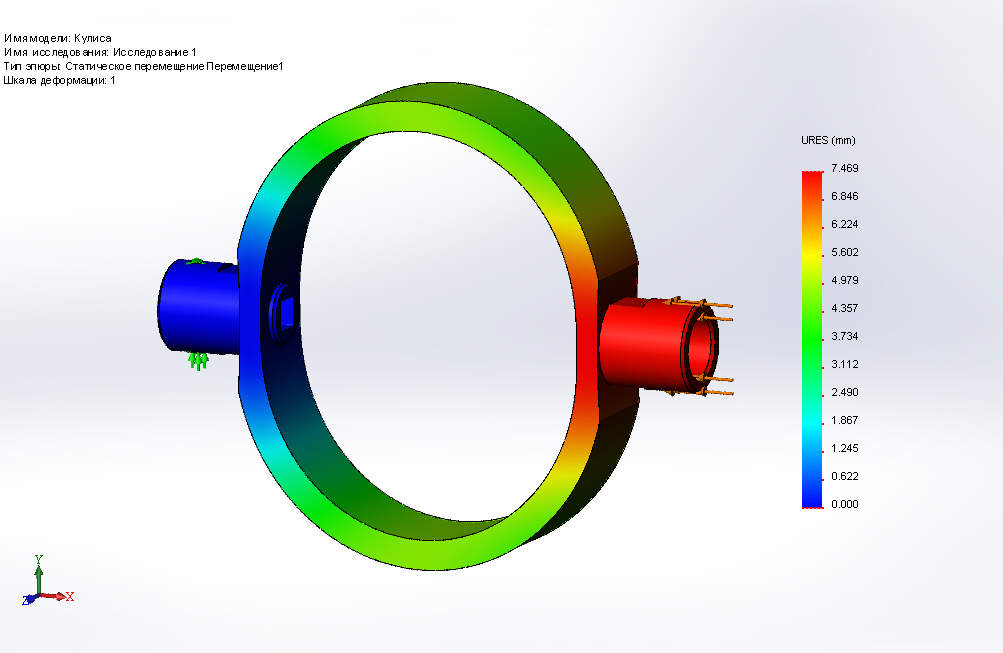Click the minimum legend value 0.000

844,504
